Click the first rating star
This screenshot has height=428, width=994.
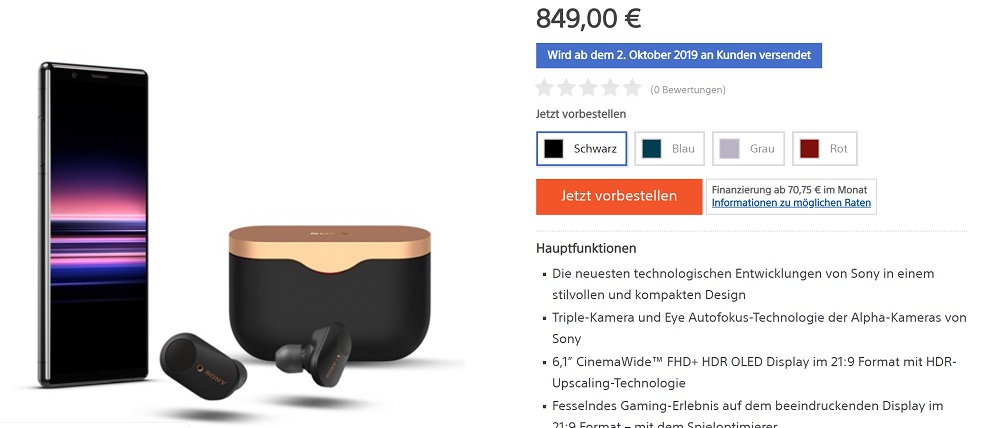tap(545, 88)
